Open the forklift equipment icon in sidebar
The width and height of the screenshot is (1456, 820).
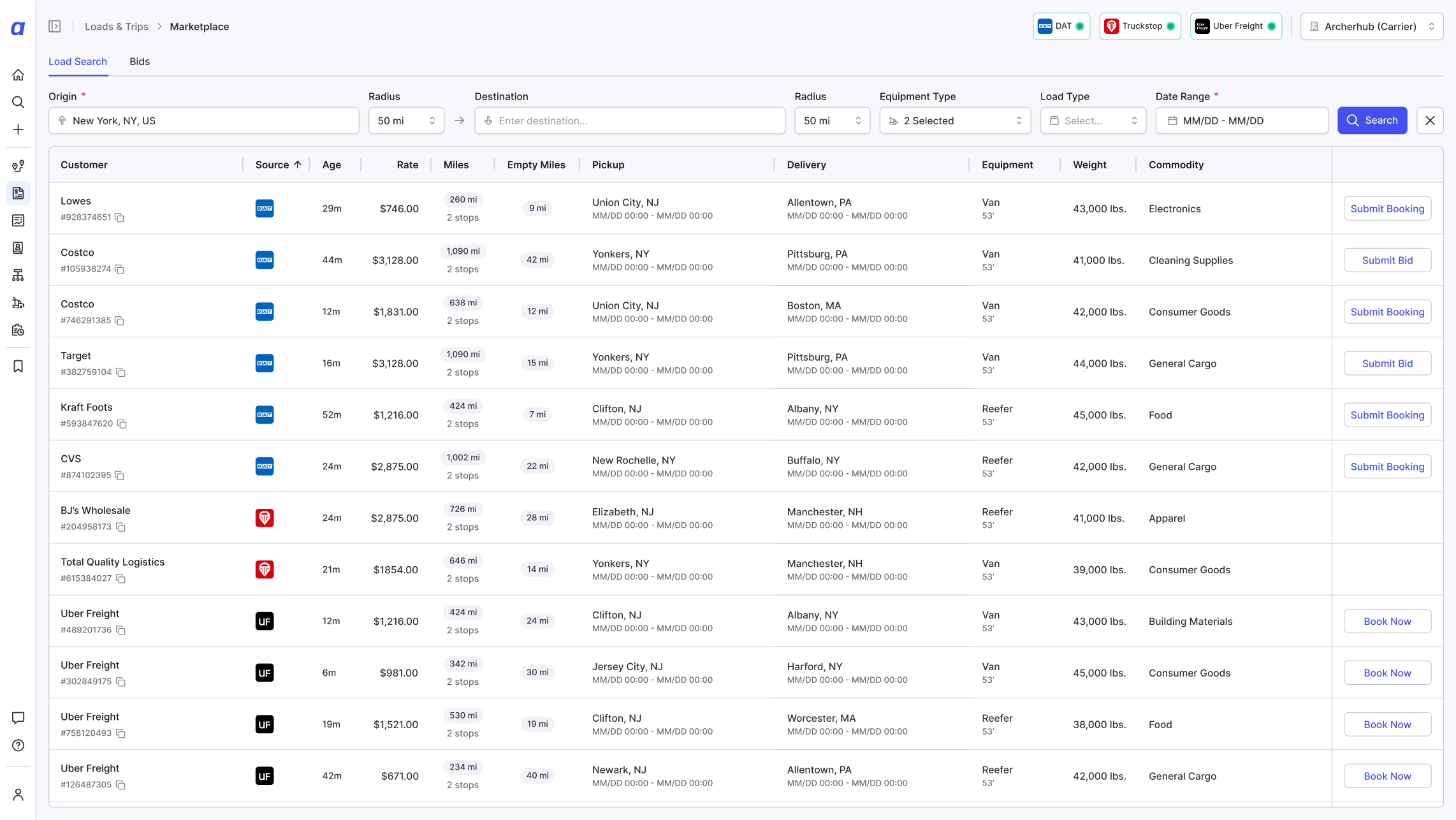18,302
